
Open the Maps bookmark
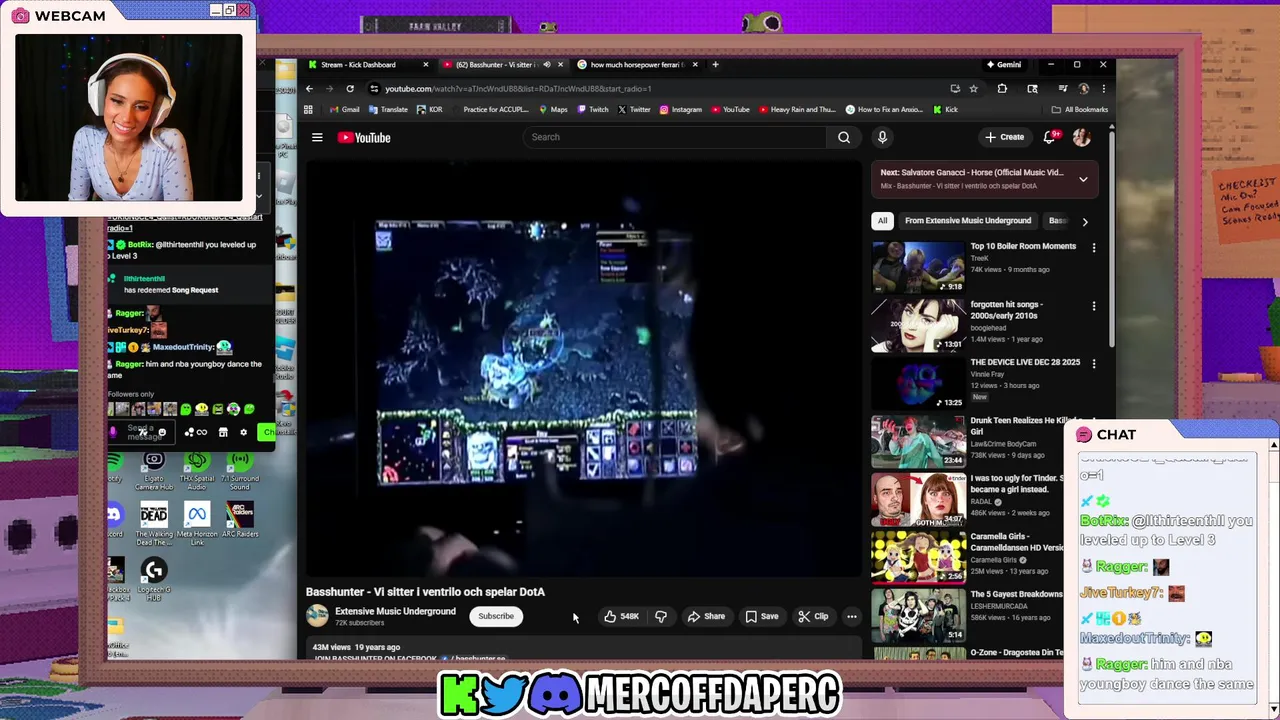click(553, 109)
